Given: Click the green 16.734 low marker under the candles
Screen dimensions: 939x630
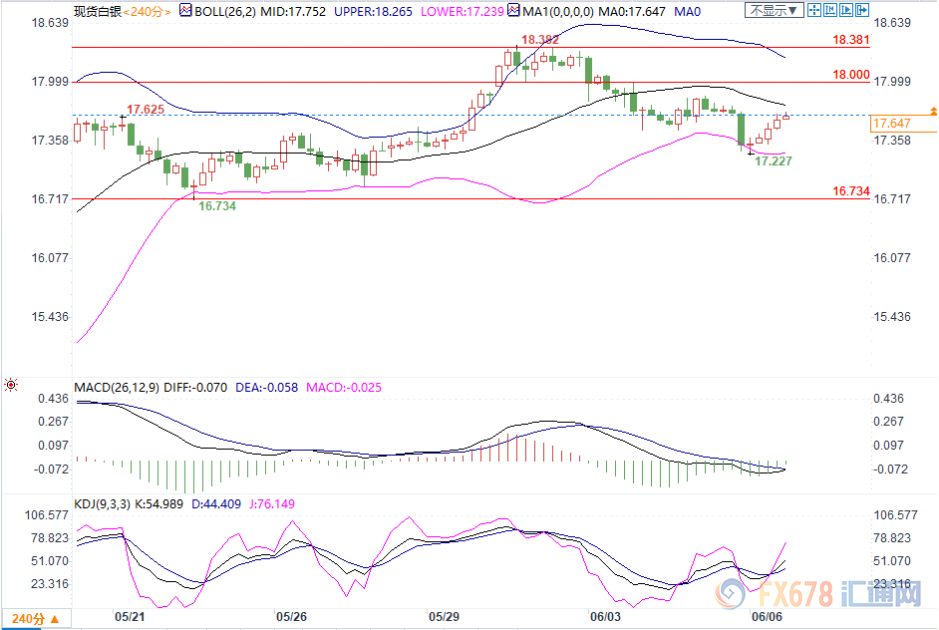Looking at the screenshot, I should click(218, 205).
